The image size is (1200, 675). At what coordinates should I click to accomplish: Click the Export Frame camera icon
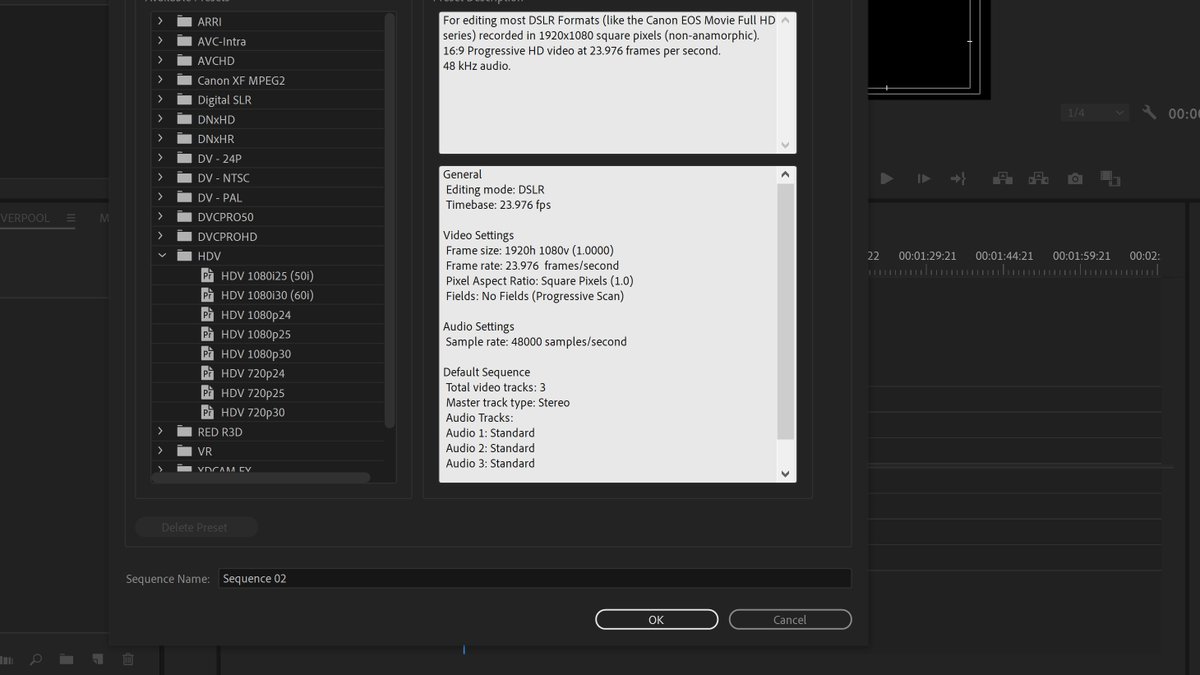pyautogui.click(x=1075, y=179)
